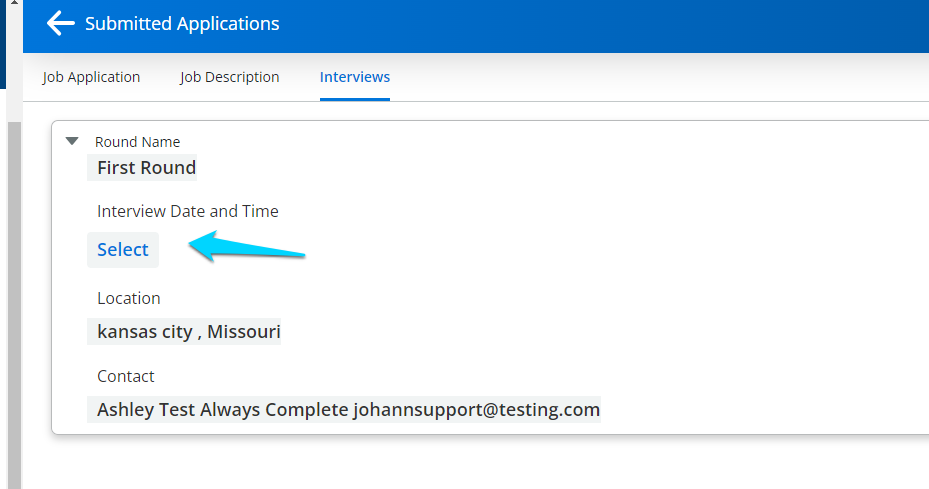Screen dimensions: 929x489
Task: Open the Job Description tab
Action: point(229,77)
